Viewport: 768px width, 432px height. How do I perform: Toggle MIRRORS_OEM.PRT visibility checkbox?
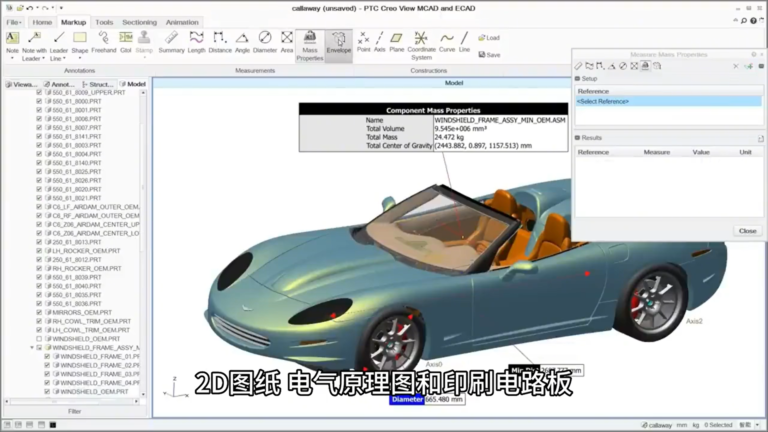pos(39,312)
